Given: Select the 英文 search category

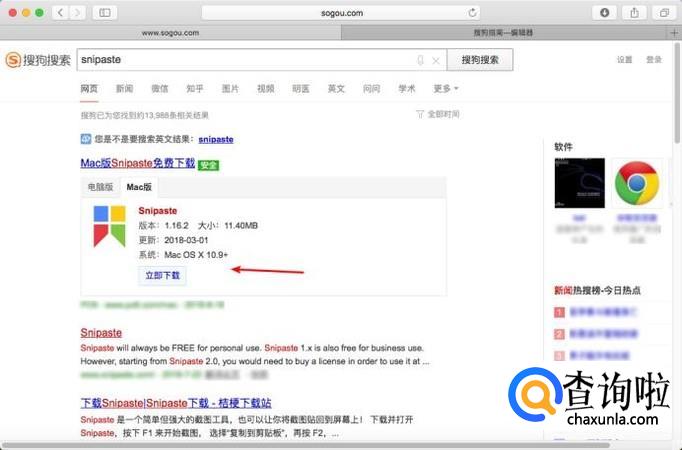Looking at the screenshot, I should [336, 89].
